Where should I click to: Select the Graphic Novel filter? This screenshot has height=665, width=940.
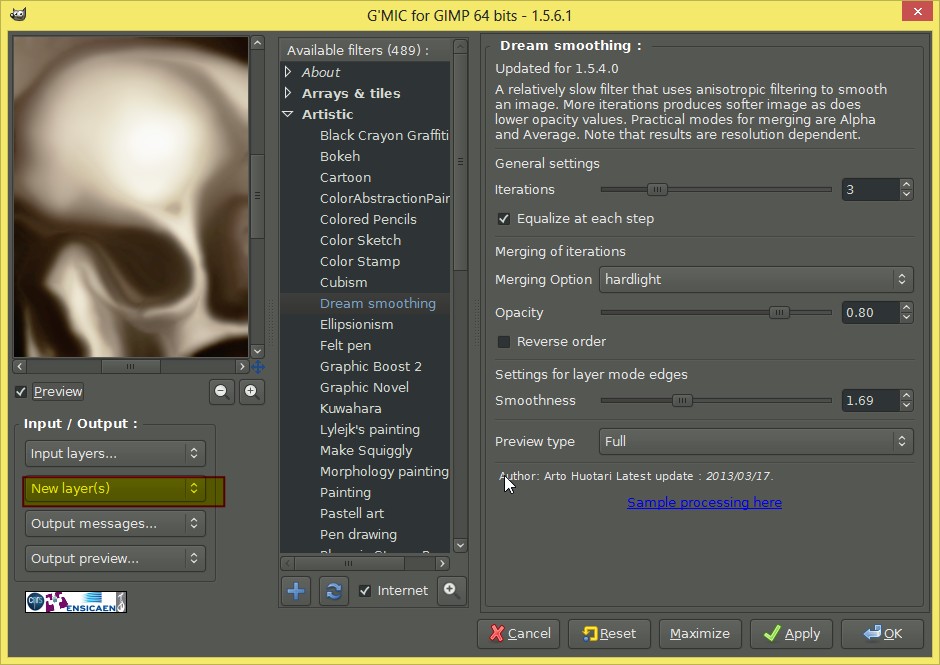click(x=364, y=387)
